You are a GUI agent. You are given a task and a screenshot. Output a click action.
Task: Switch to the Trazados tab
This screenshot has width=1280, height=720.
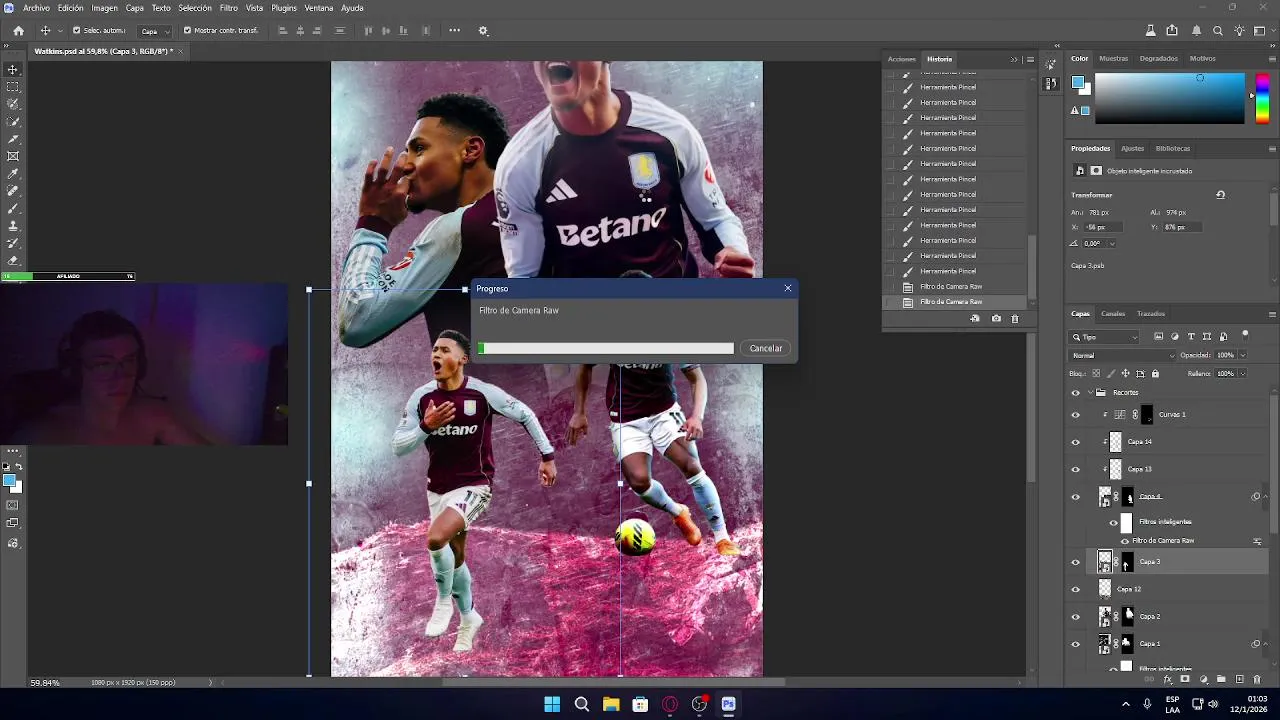[1151, 314]
